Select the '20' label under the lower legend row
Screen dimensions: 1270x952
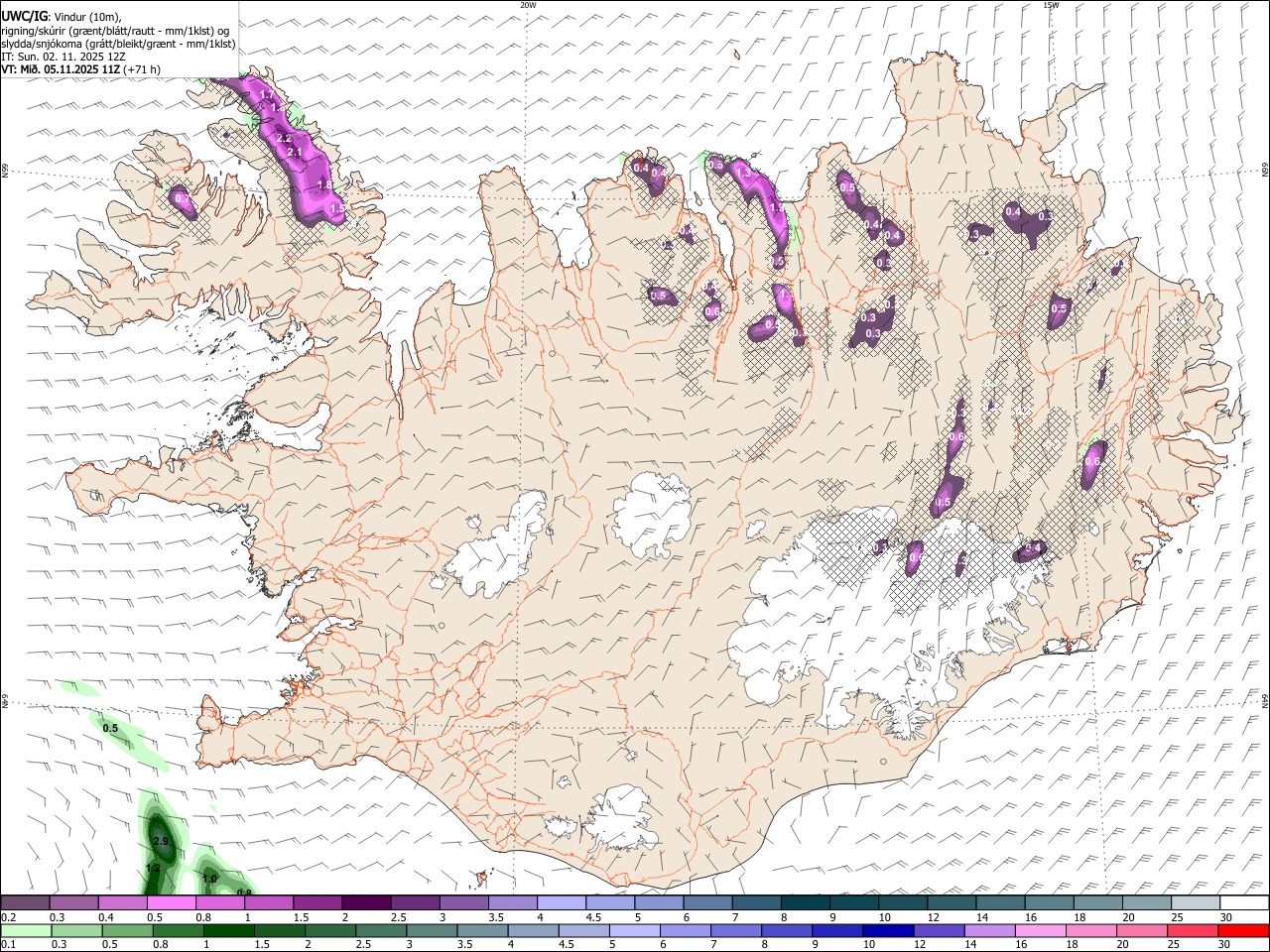(x=1122, y=946)
